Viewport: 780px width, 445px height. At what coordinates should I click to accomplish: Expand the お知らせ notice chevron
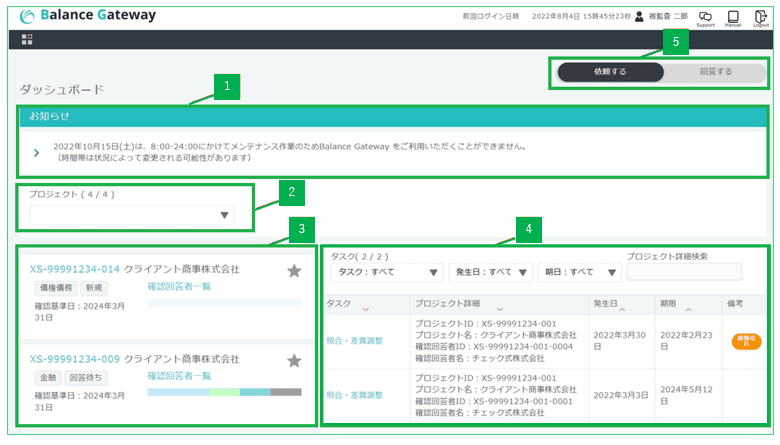(x=37, y=152)
